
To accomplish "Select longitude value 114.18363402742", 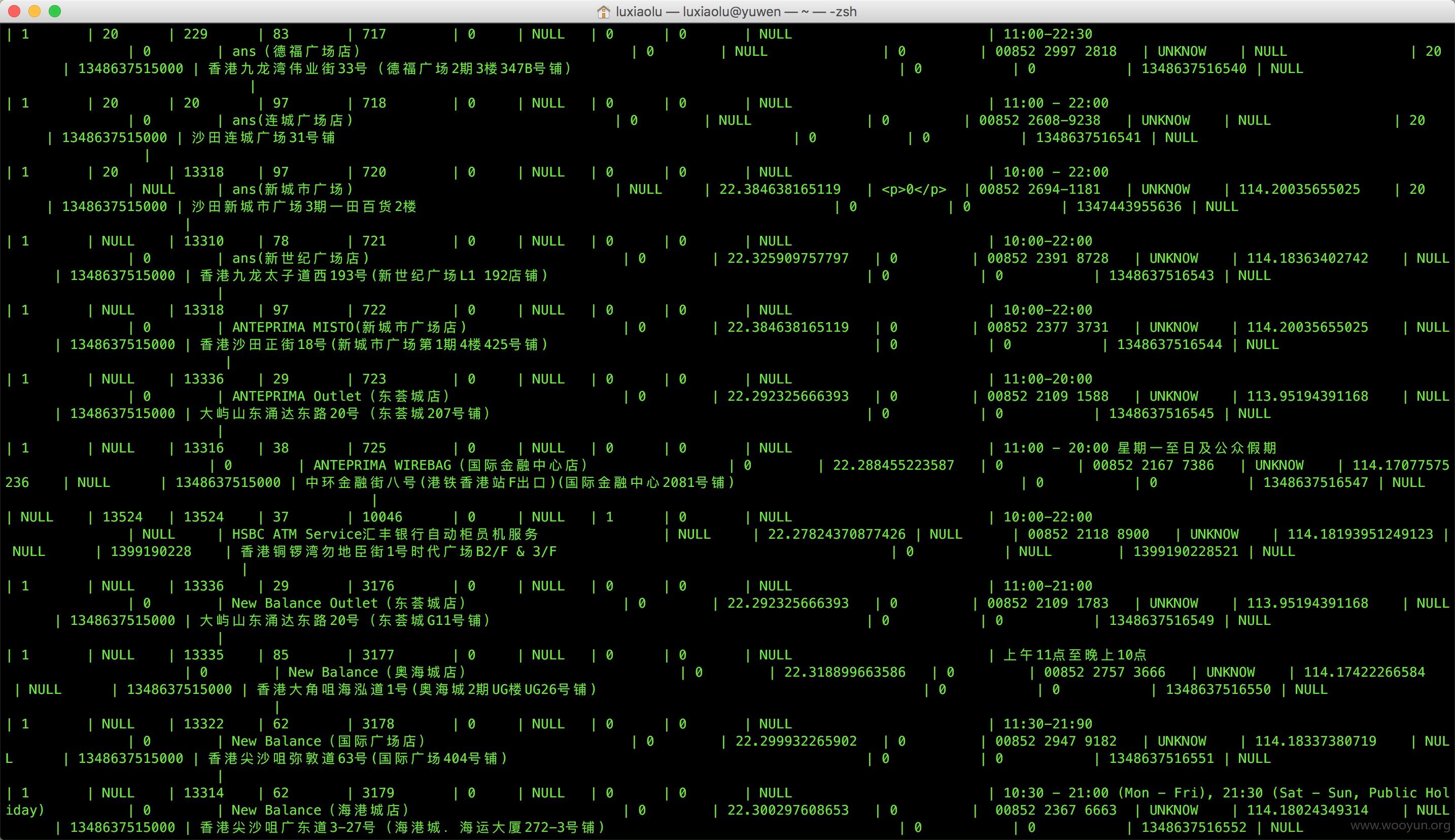I will click(1307, 259).
